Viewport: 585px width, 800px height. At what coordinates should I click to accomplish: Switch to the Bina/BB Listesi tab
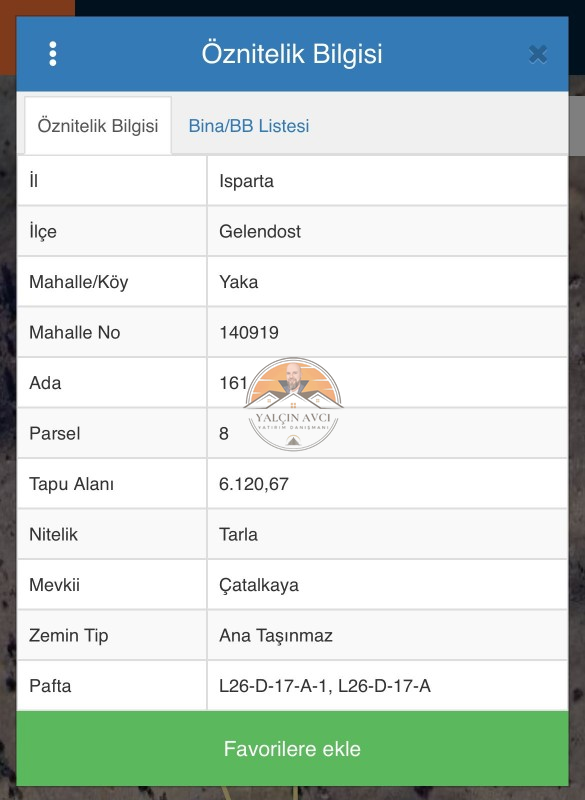249,126
